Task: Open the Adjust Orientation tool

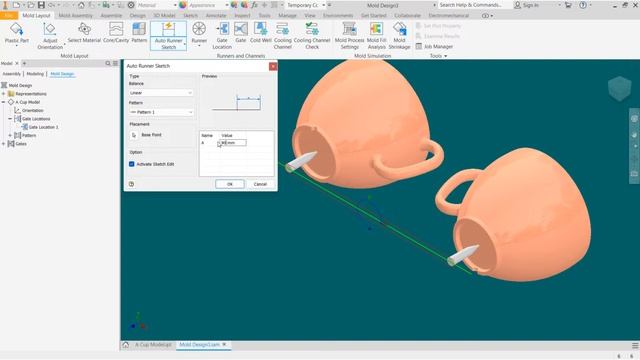Action: 50,36
